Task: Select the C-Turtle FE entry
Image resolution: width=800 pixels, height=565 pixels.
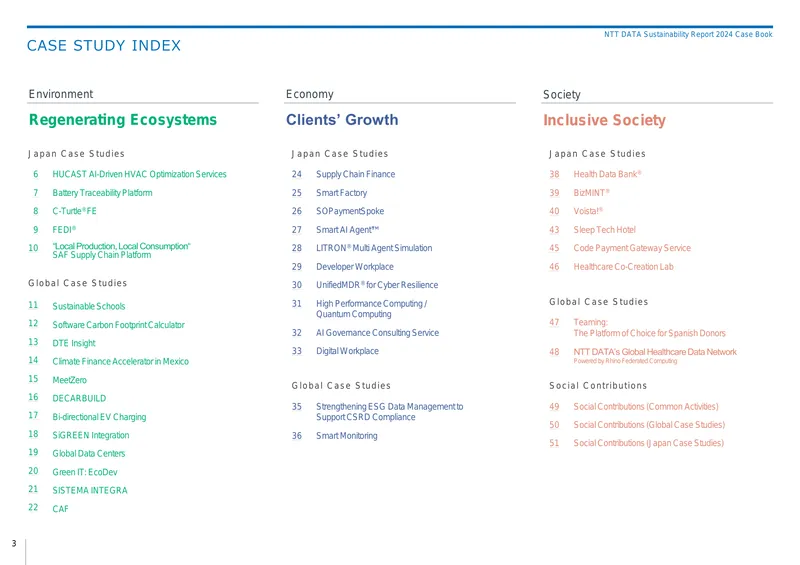Action: (74, 211)
